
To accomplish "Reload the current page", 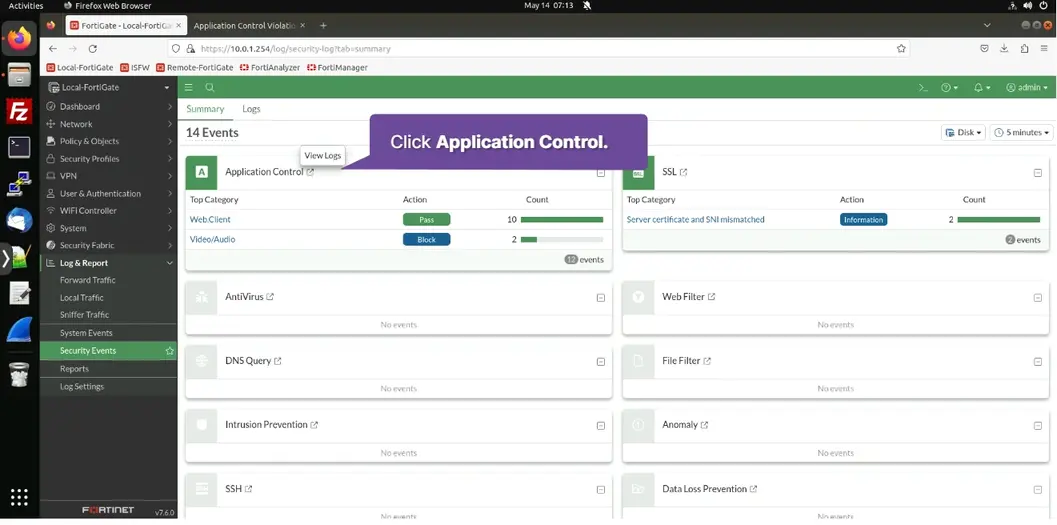I will click(x=93, y=49).
